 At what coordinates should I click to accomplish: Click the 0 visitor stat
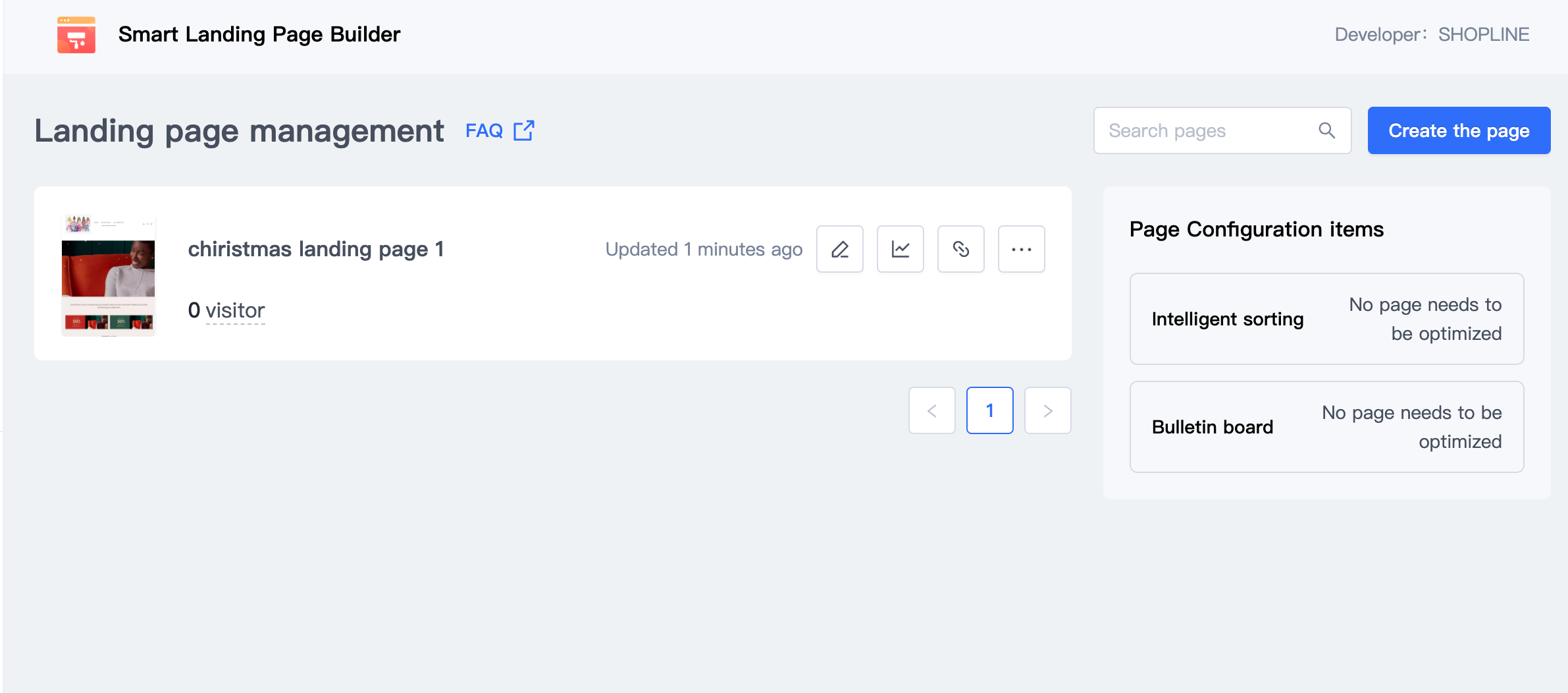click(x=226, y=310)
